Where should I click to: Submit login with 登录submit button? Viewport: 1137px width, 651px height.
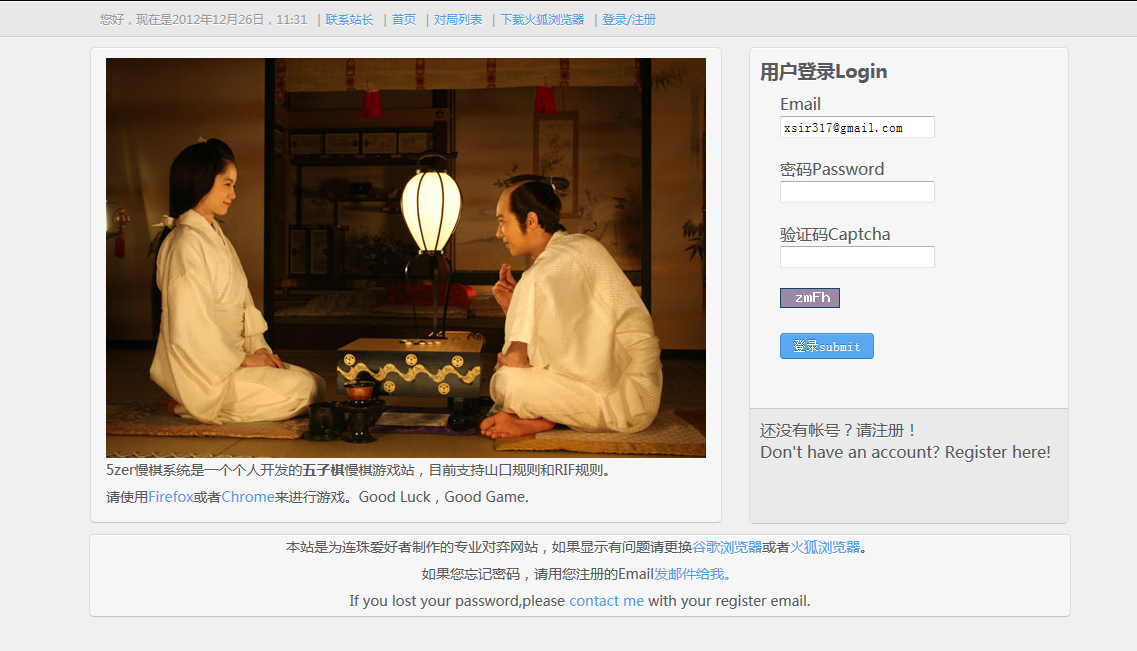pos(827,346)
